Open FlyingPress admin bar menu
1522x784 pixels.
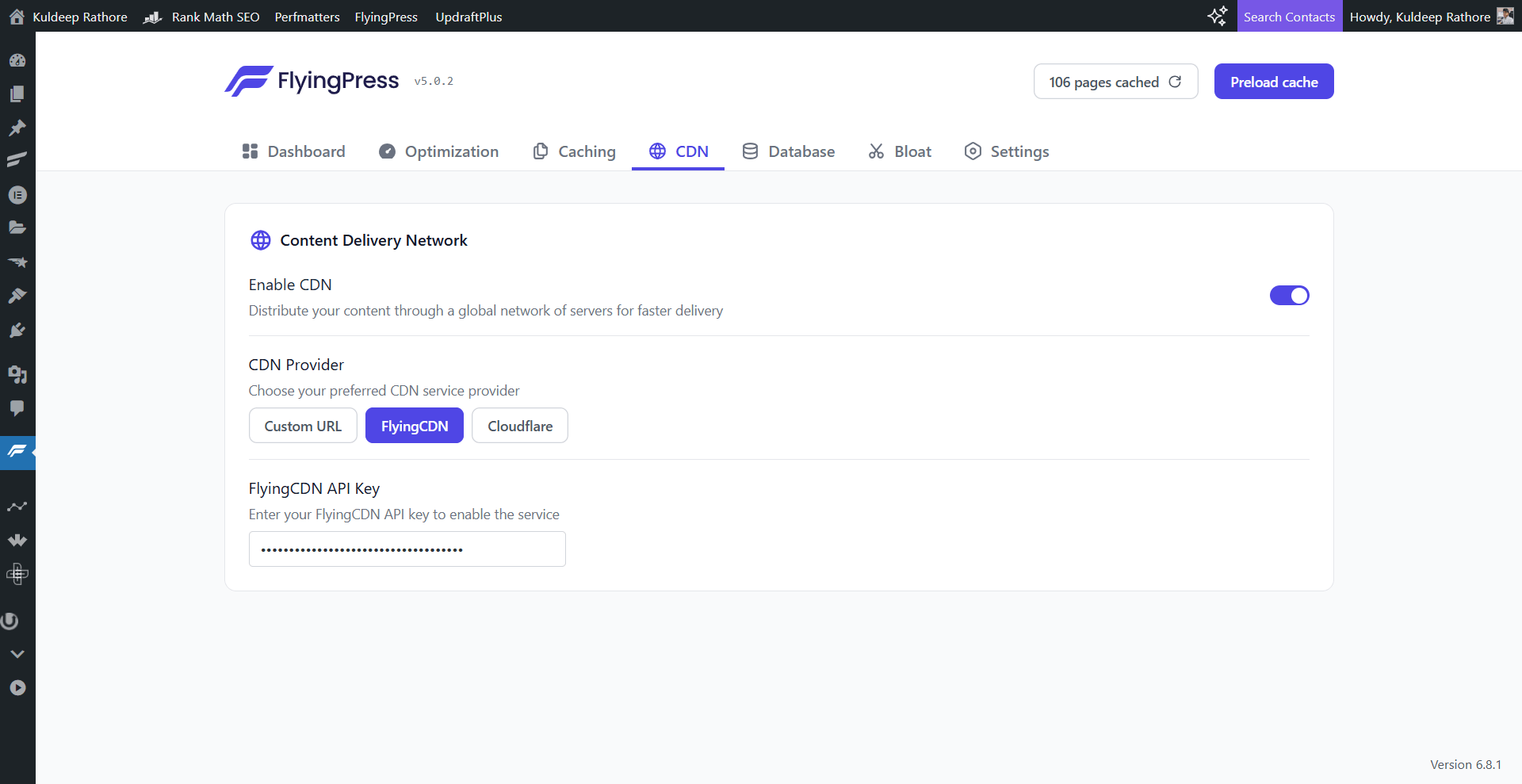tap(386, 17)
